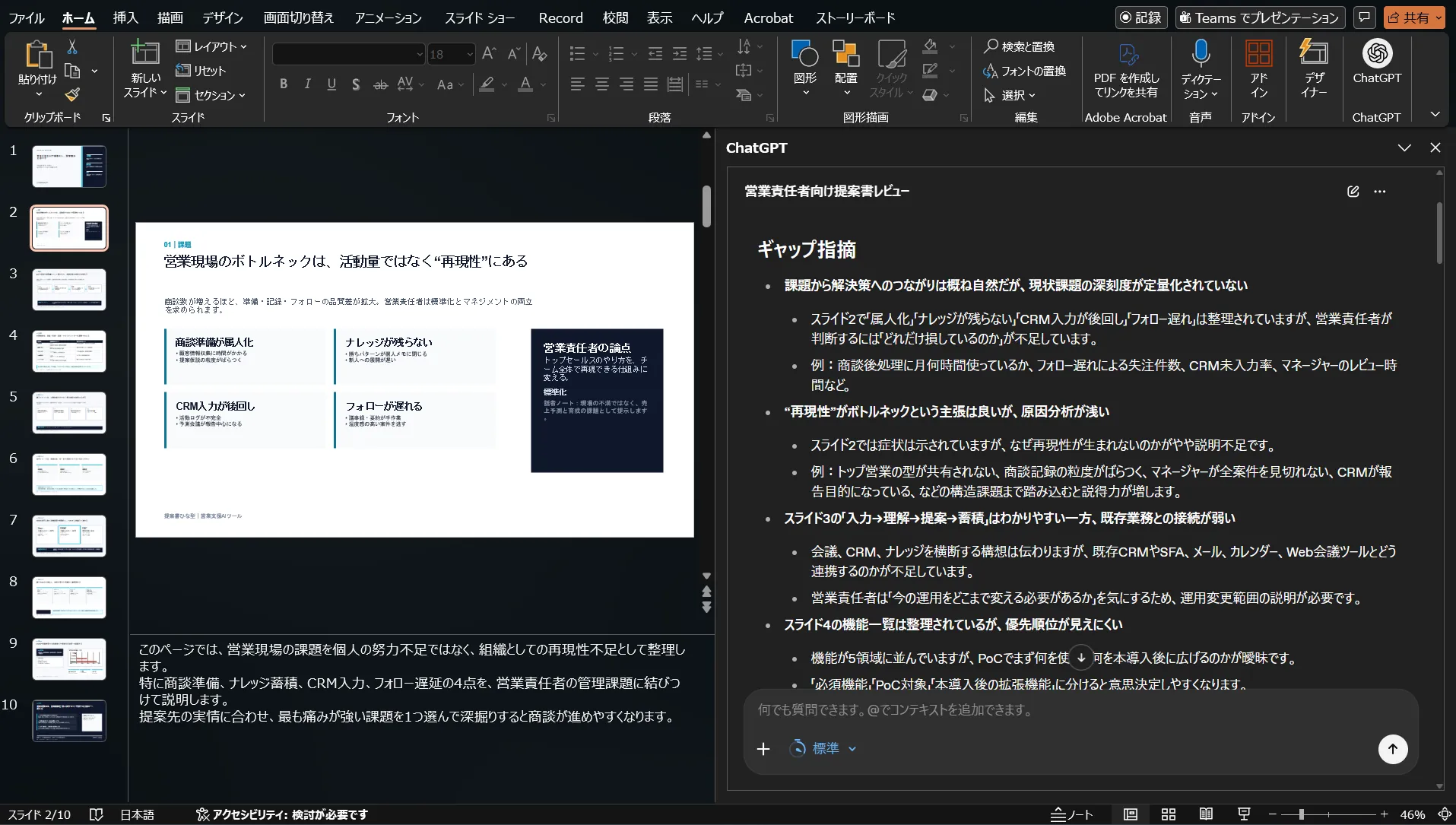The width and height of the screenshot is (1456, 825).
Task: Toggle Bold formatting
Action: point(284,84)
